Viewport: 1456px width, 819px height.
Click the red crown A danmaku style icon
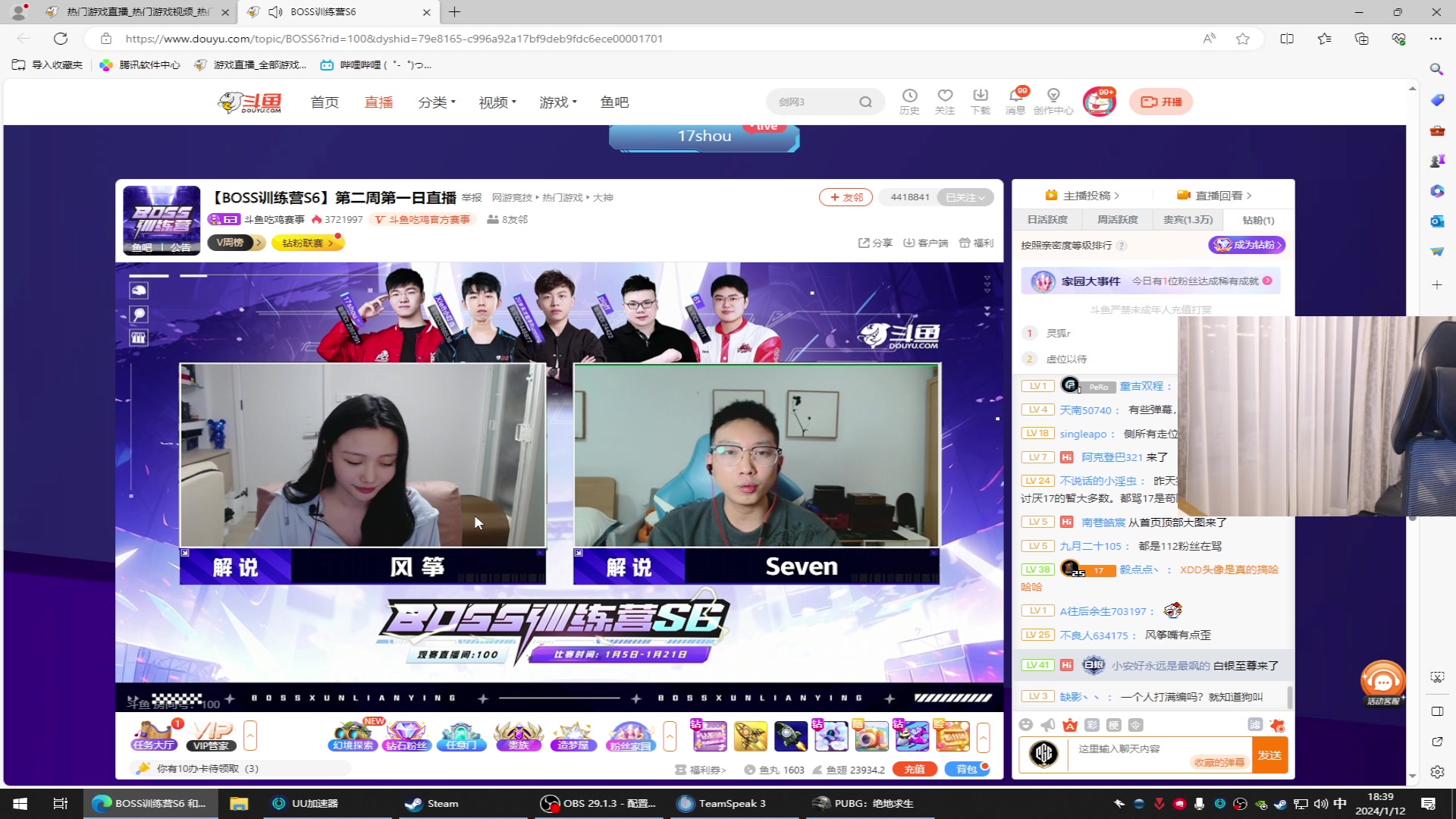point(1070,725)
